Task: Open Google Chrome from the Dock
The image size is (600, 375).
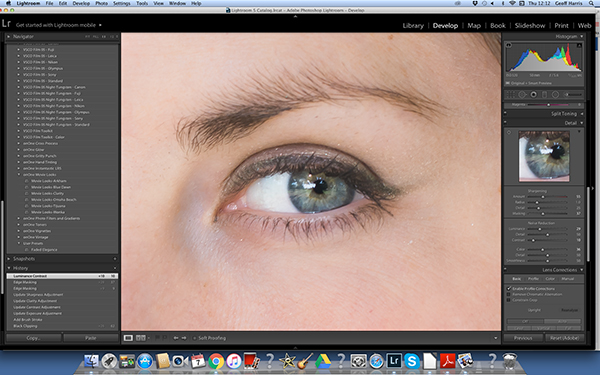Action: 216,361
